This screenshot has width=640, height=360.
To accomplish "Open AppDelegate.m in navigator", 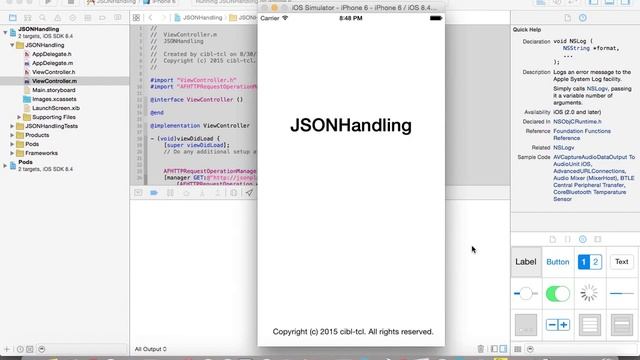I will tap(52, 63).
